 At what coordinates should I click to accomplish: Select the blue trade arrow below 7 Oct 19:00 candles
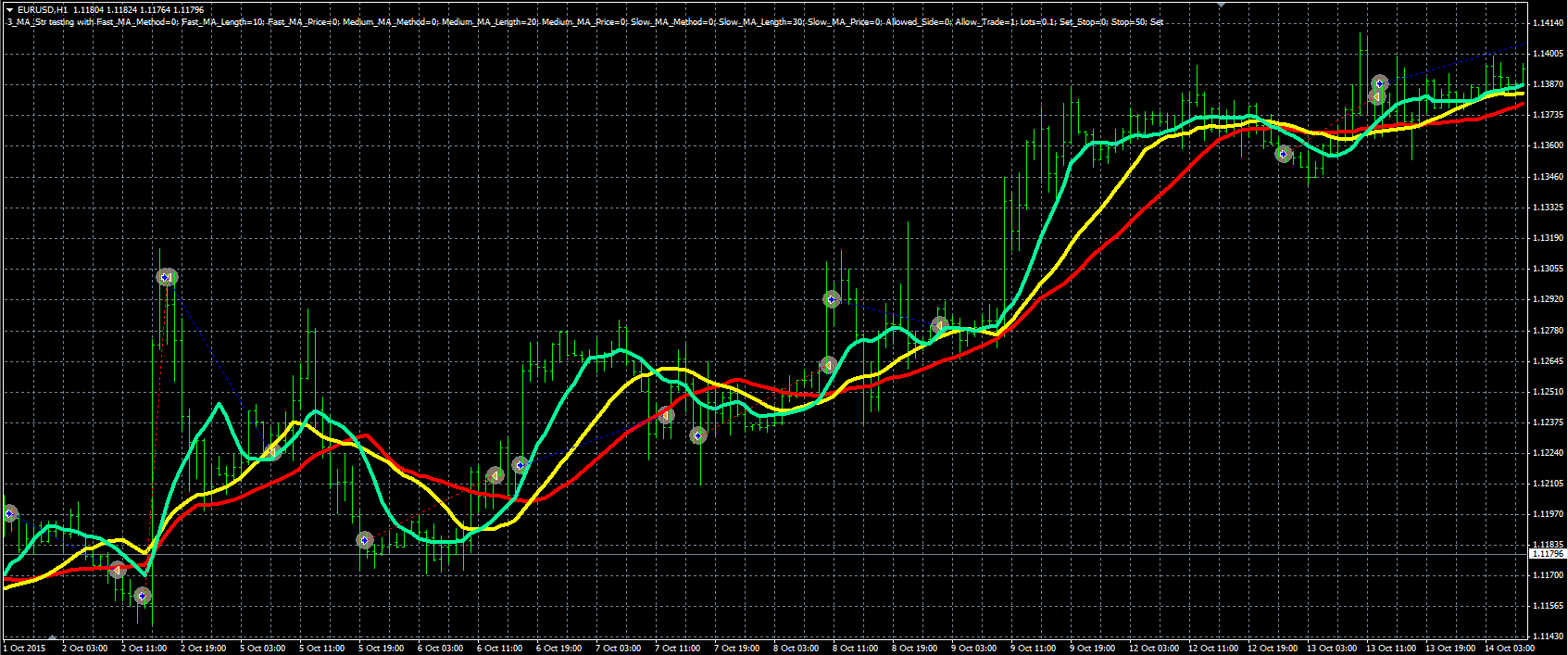698,435
